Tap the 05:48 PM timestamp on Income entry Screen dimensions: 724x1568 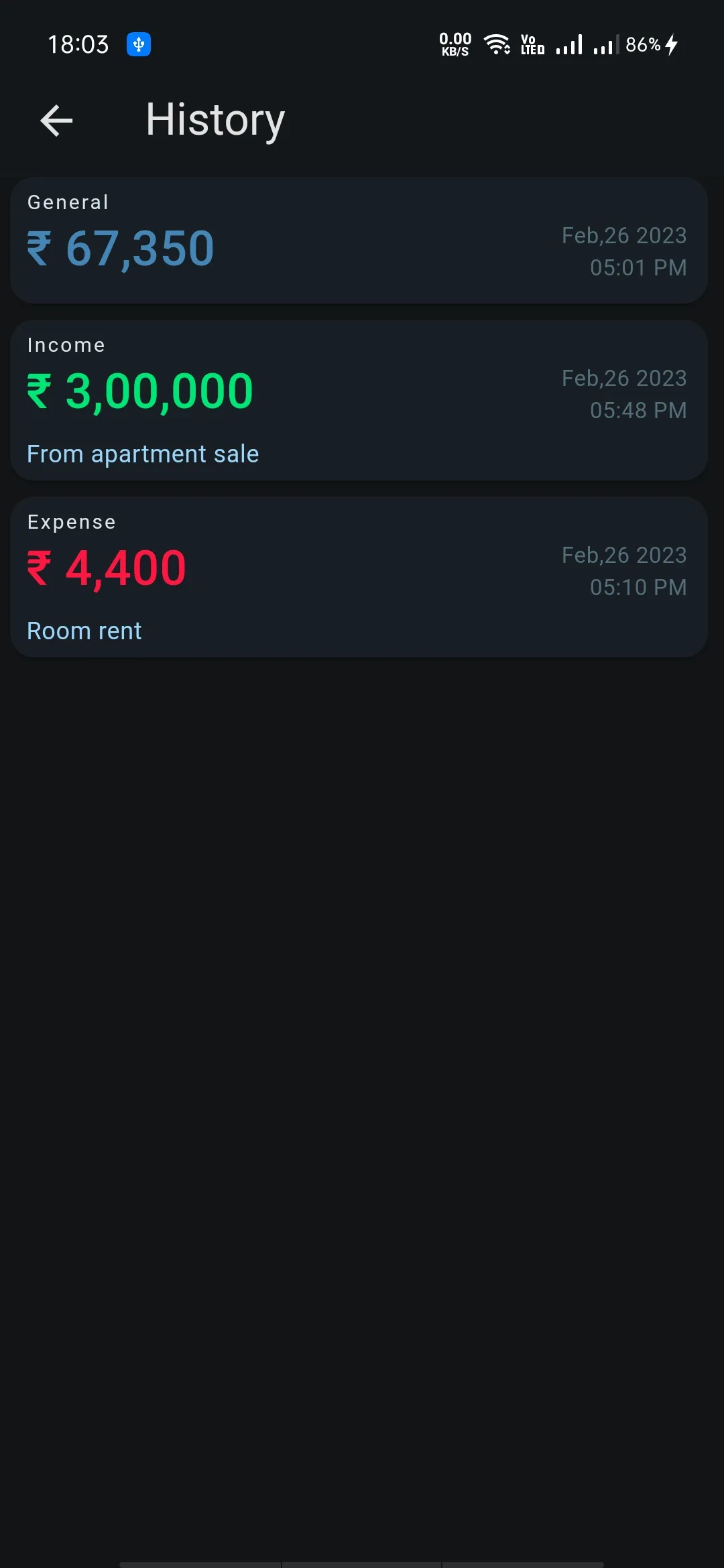point(638,411)
